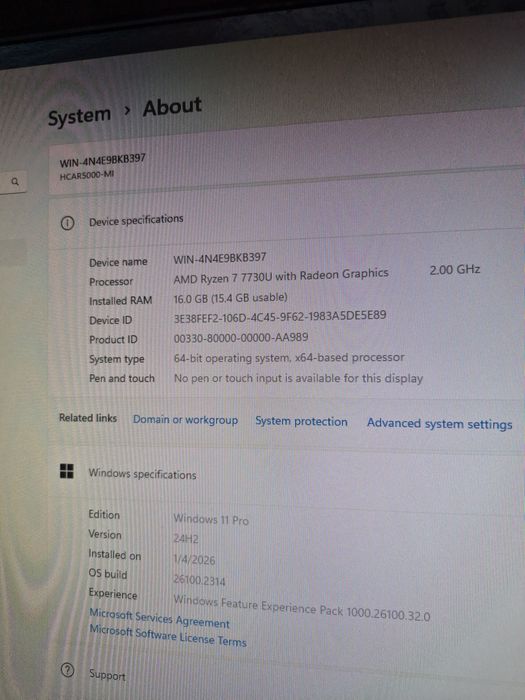
Task: Open Microsoft Software License Terms link
Action: pos(168,636)
